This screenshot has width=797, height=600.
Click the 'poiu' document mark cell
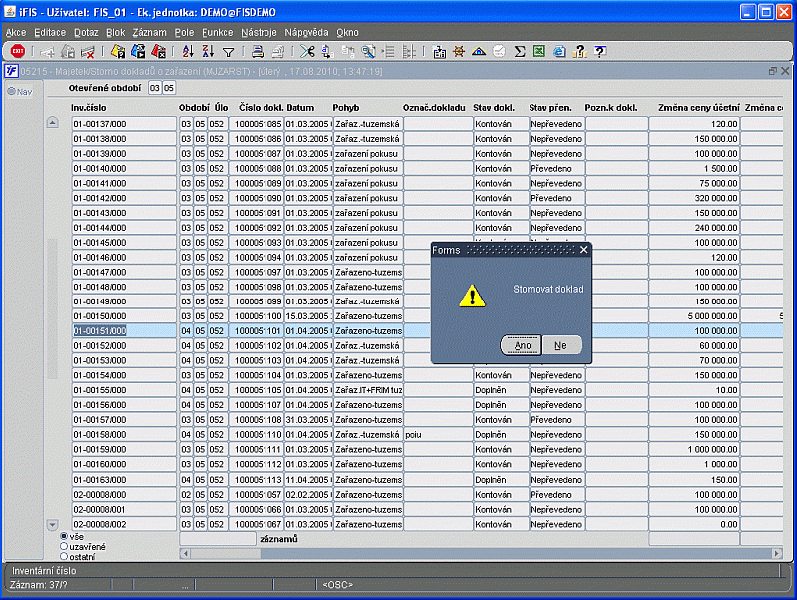tap(438, 435)
